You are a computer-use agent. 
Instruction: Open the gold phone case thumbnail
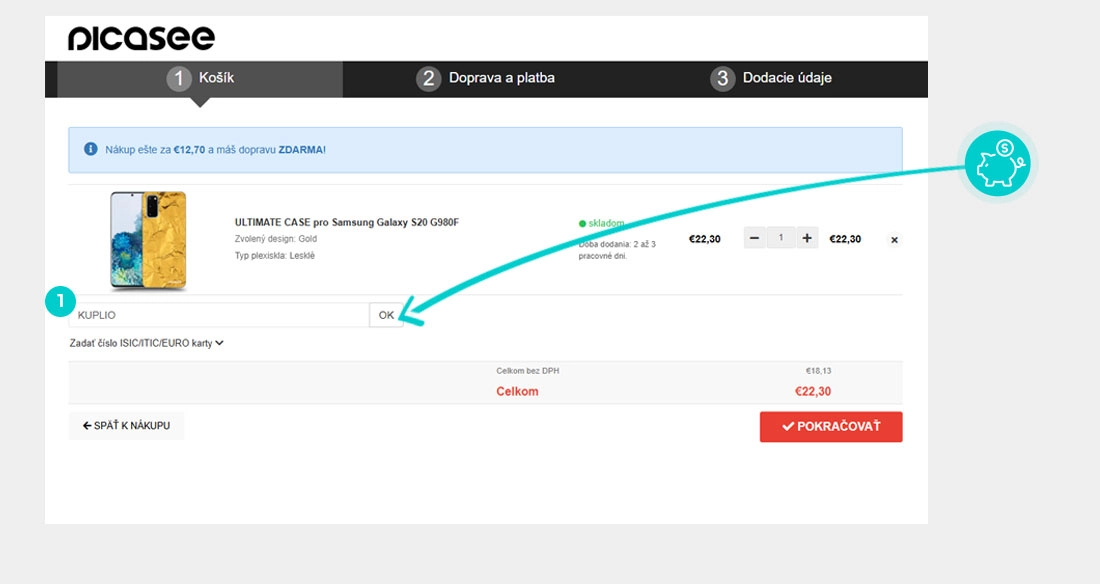coord(148,240)
